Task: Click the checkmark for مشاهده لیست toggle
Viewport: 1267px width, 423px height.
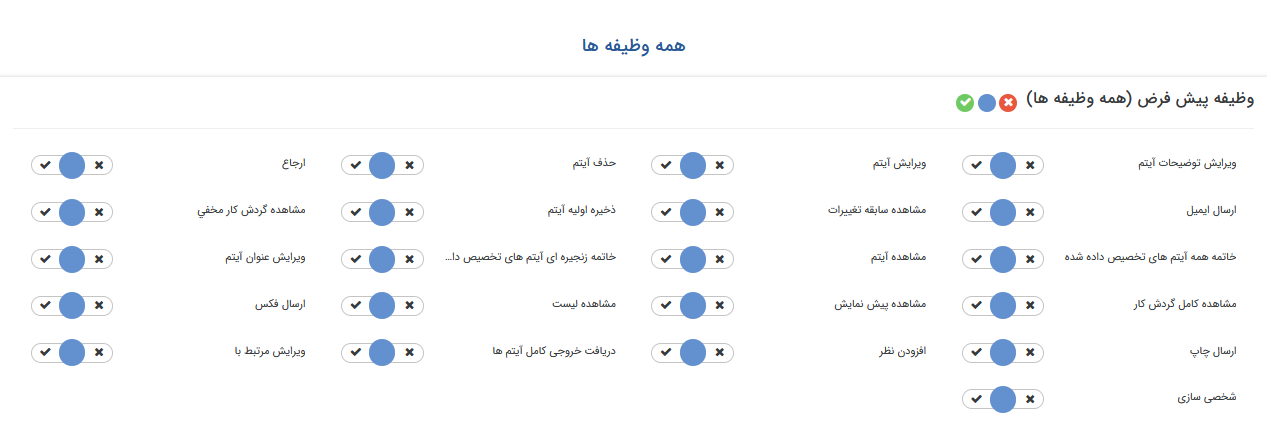Action: tap(355, 306)
